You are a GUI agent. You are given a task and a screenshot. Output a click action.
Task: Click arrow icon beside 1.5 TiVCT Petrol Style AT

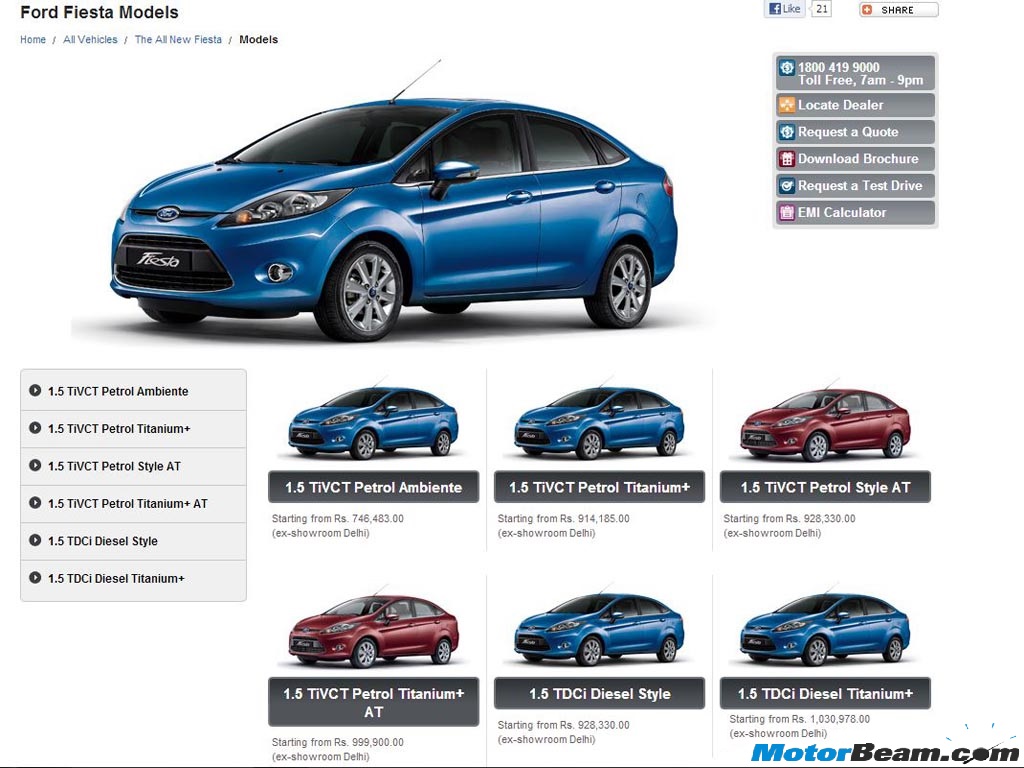pyautogui.click(x=35, y=465)
